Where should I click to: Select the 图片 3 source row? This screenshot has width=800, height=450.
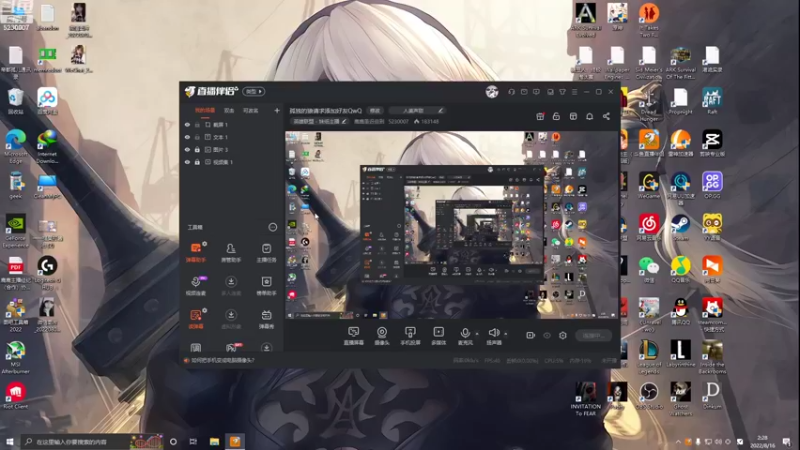(x=232, y=149)
